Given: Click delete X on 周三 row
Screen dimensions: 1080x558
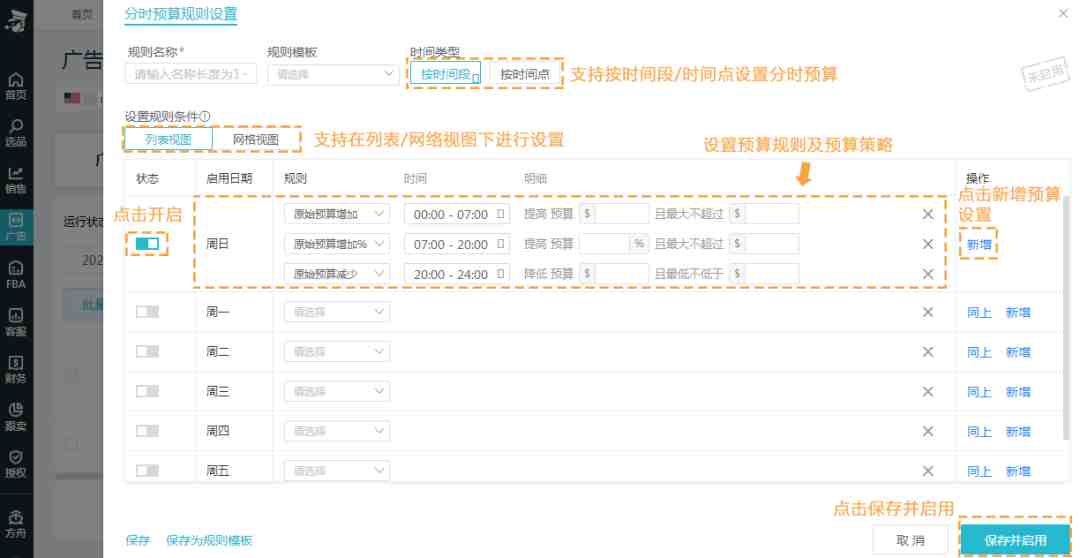Looking at the screenshot, I should [x=928, y=391].
